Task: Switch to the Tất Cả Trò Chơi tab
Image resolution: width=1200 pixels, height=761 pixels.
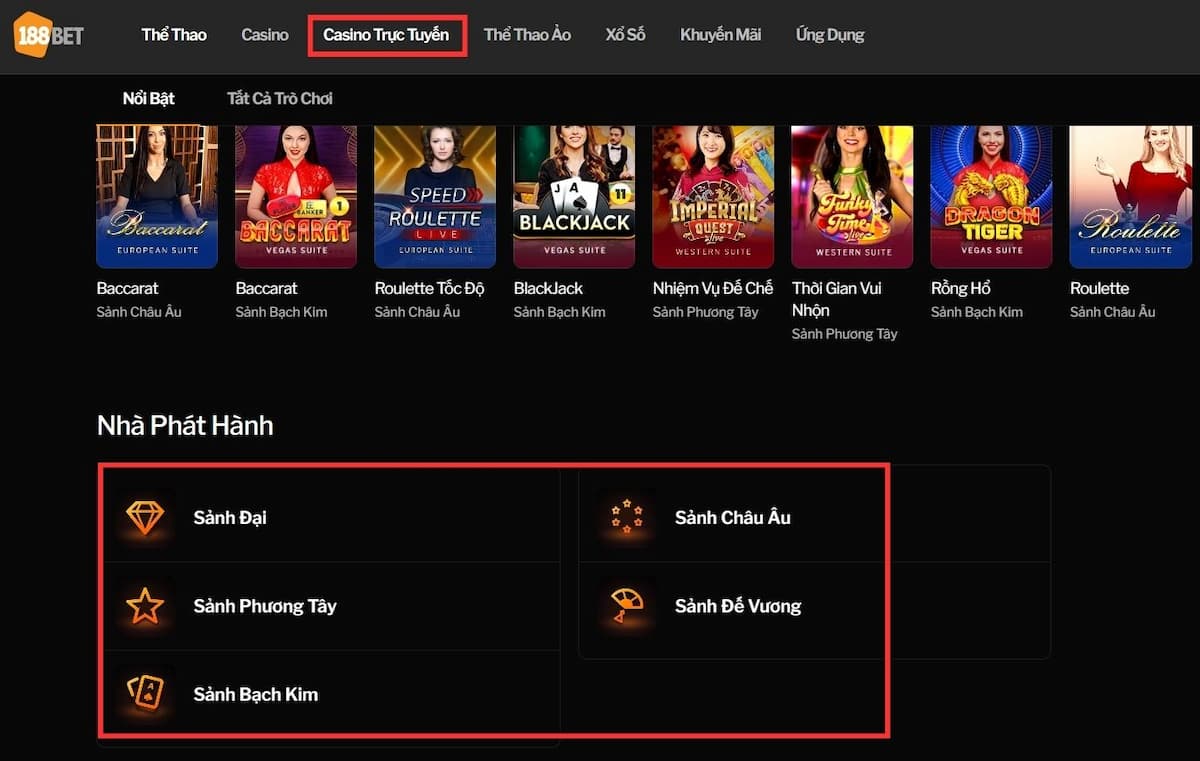Action: pos(280,98)
